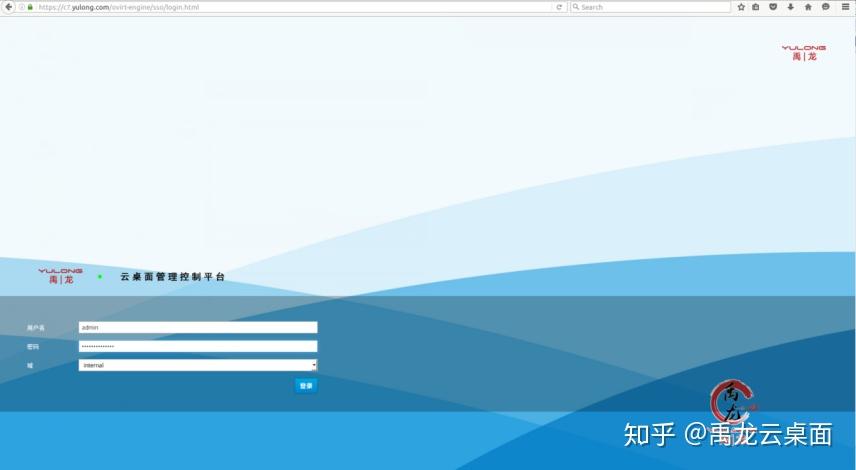This screenshot has height=470, width=856.
Task: Open the bookmarks library clipboard icon
Action: (756, 7)
